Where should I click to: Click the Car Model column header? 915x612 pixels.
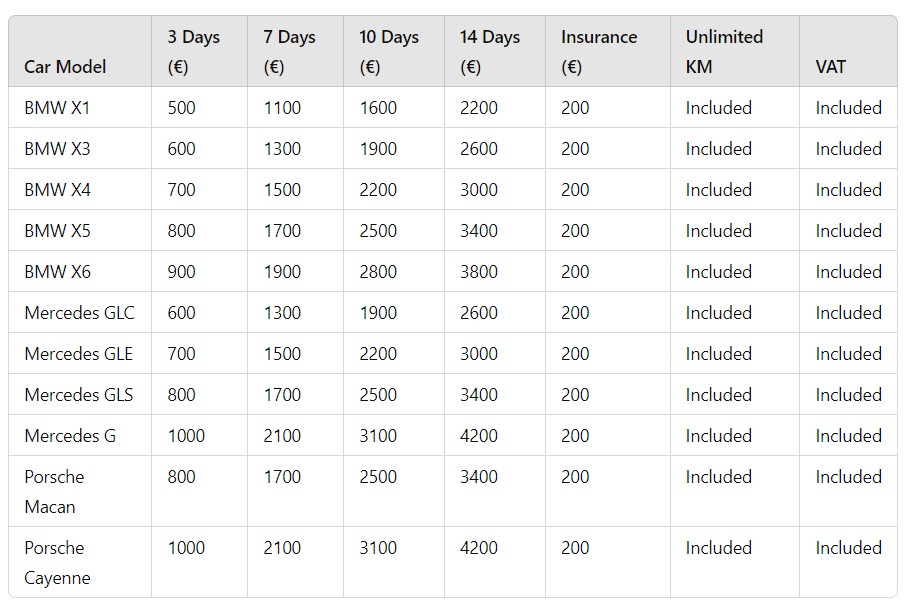(x=65, y=67)
